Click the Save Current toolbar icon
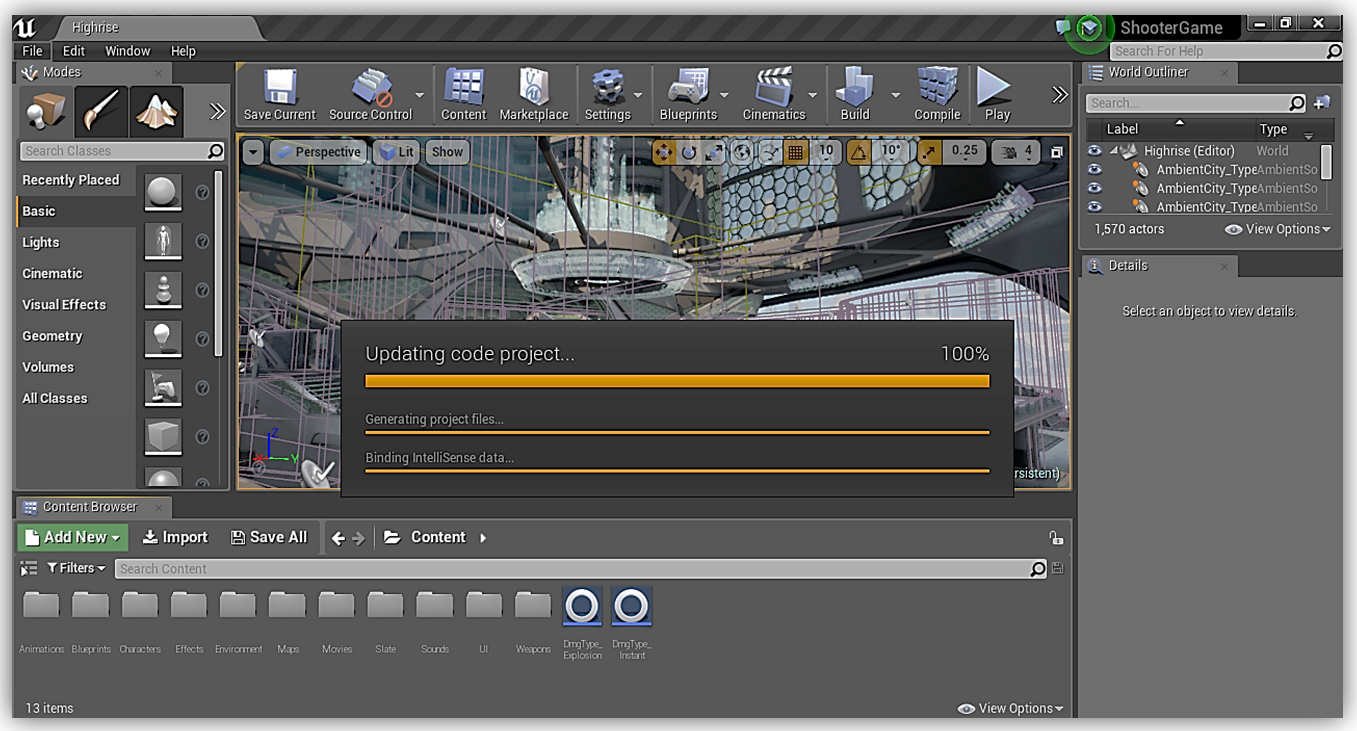 point(279,90)
